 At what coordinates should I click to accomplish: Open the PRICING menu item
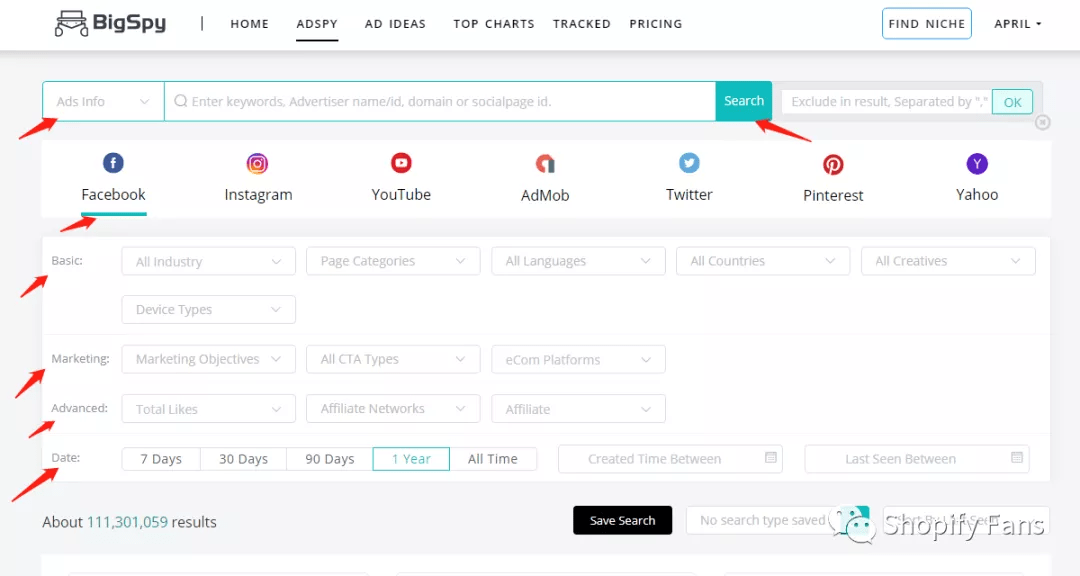(656, 23)
